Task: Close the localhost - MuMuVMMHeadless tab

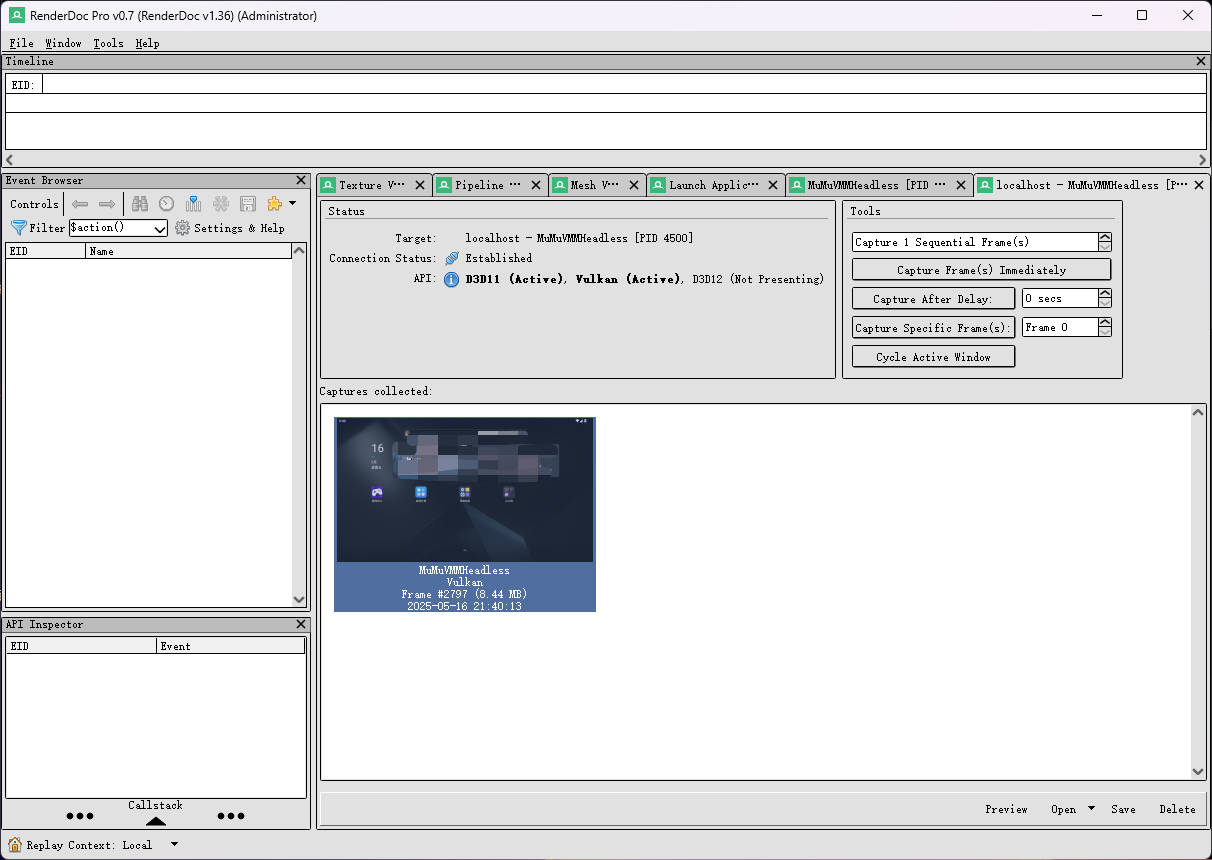Action: pyautogui.click(x=1199, y=185)
